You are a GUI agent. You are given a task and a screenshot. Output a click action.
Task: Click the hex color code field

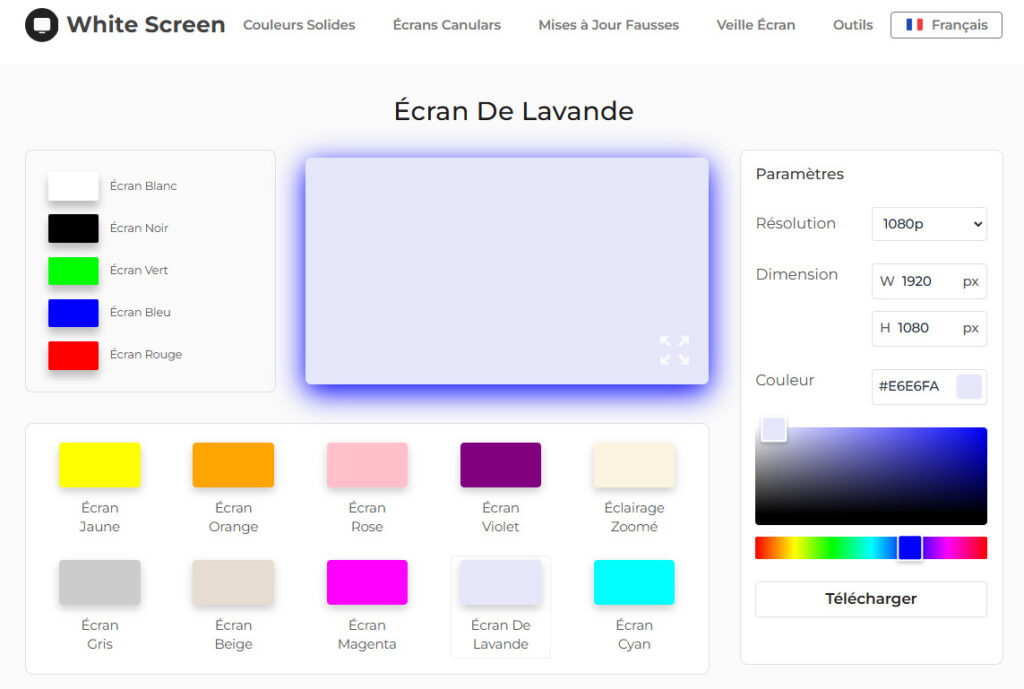point(912,386)
